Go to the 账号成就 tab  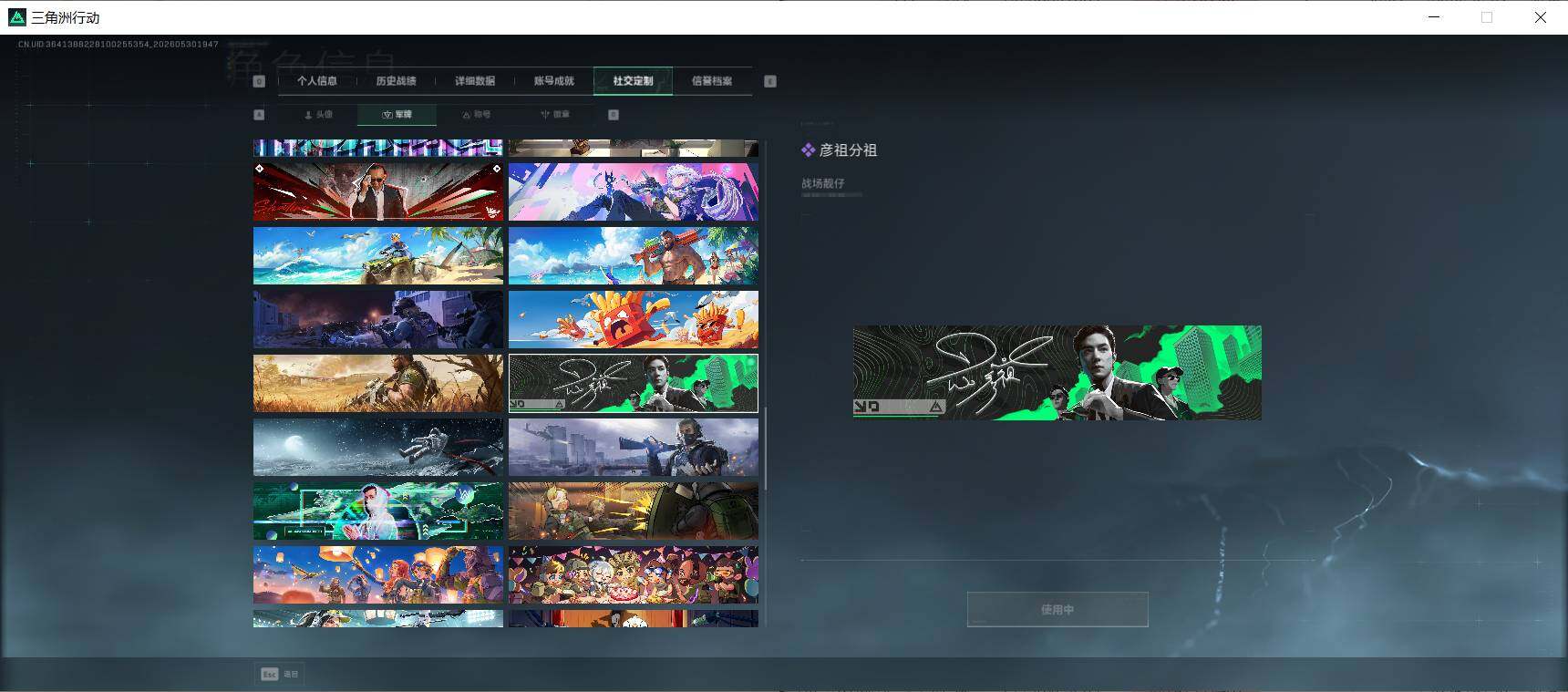(x=554, y=81)
